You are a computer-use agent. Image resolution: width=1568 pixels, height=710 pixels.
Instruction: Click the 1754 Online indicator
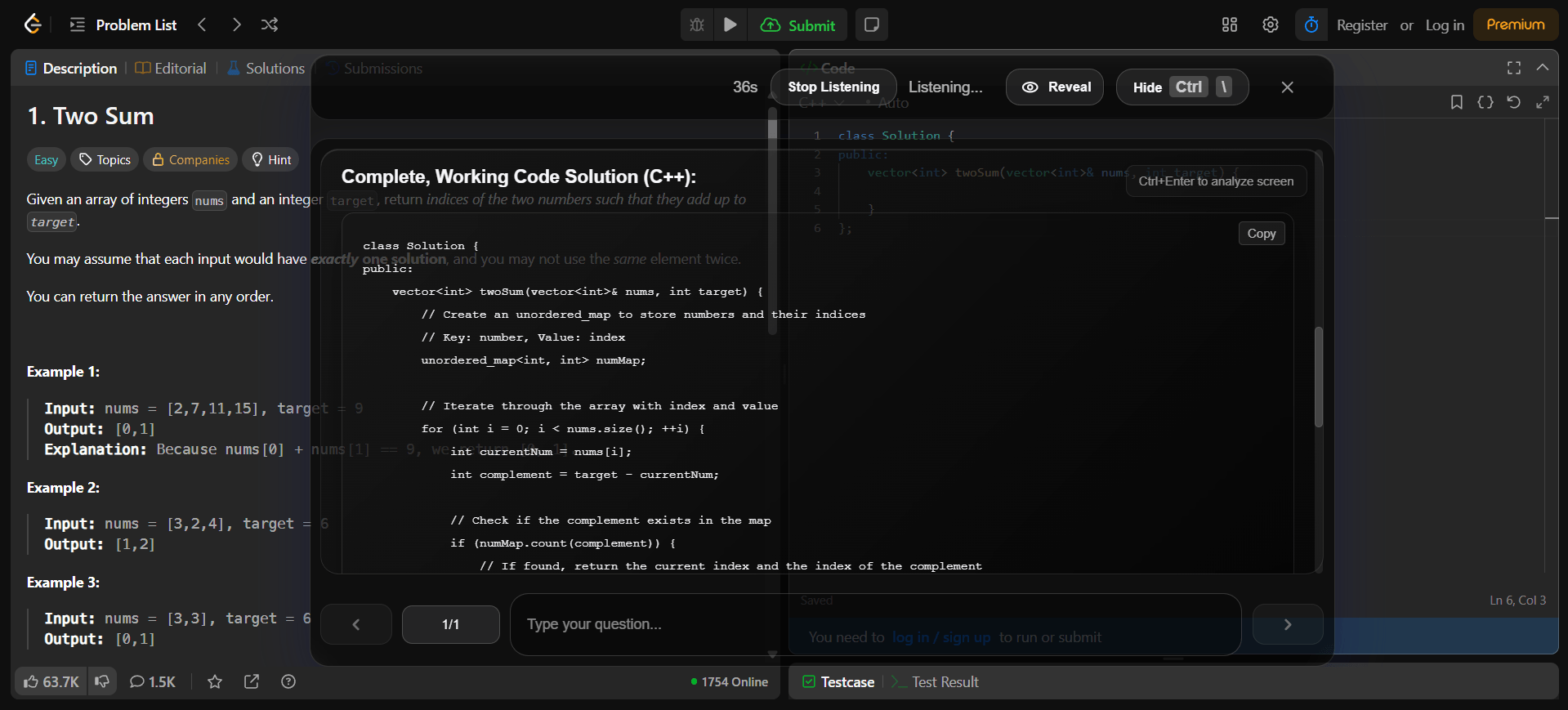click(730, 682)
